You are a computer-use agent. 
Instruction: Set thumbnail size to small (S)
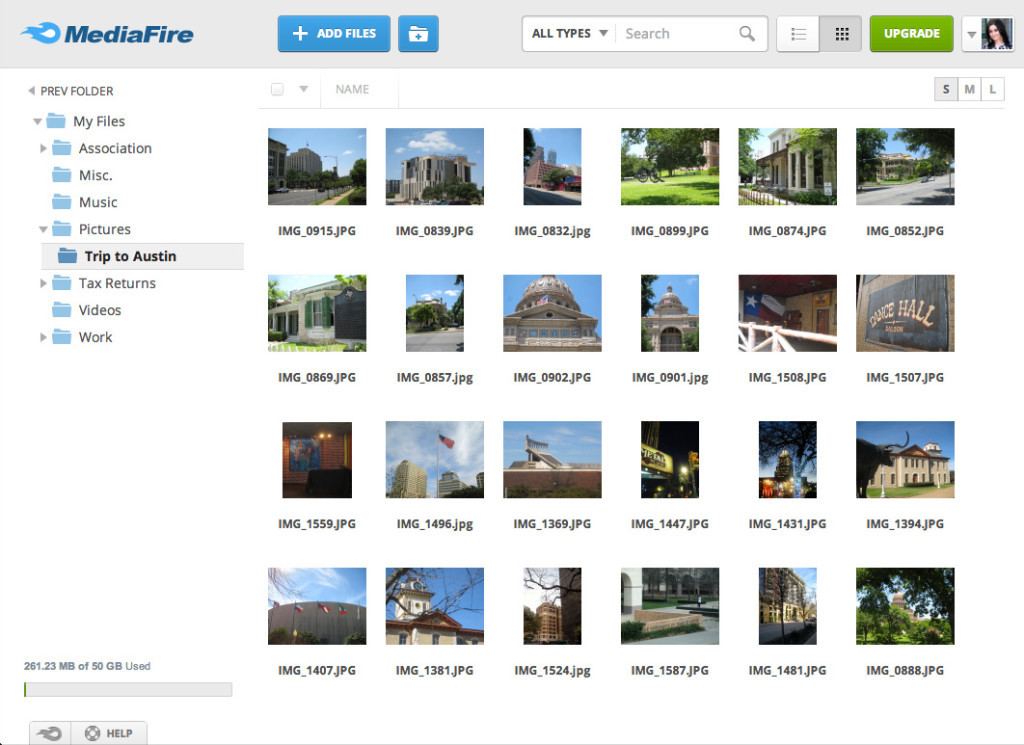[945, 89]
